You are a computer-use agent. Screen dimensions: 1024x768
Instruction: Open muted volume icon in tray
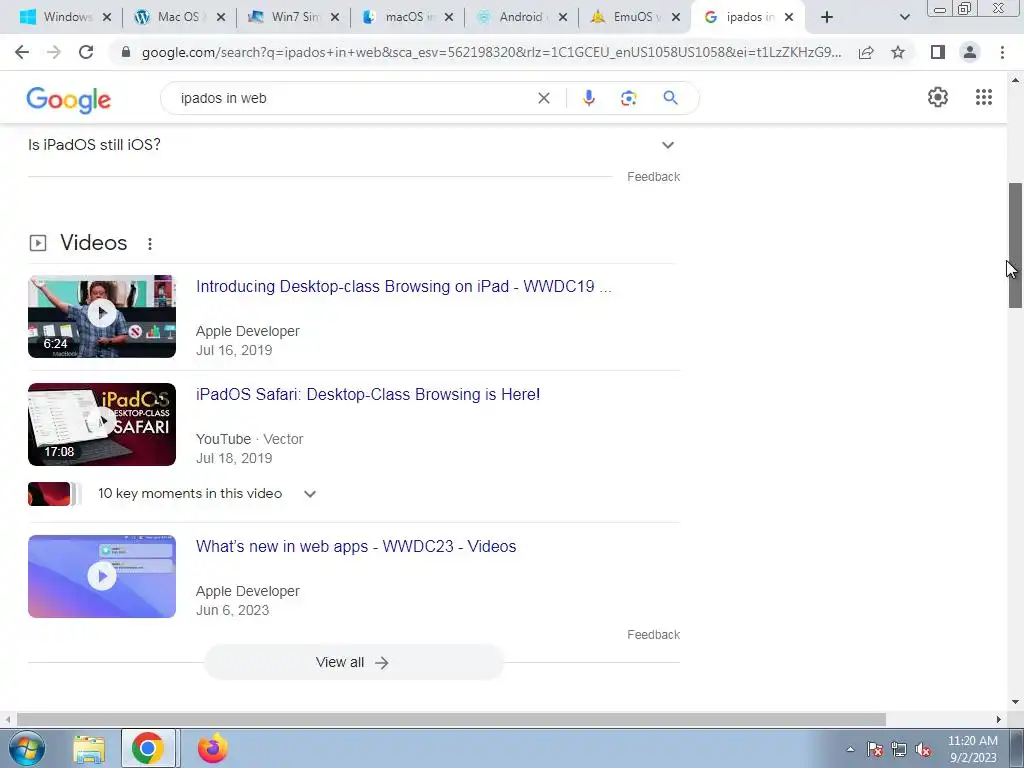point(923,749)
